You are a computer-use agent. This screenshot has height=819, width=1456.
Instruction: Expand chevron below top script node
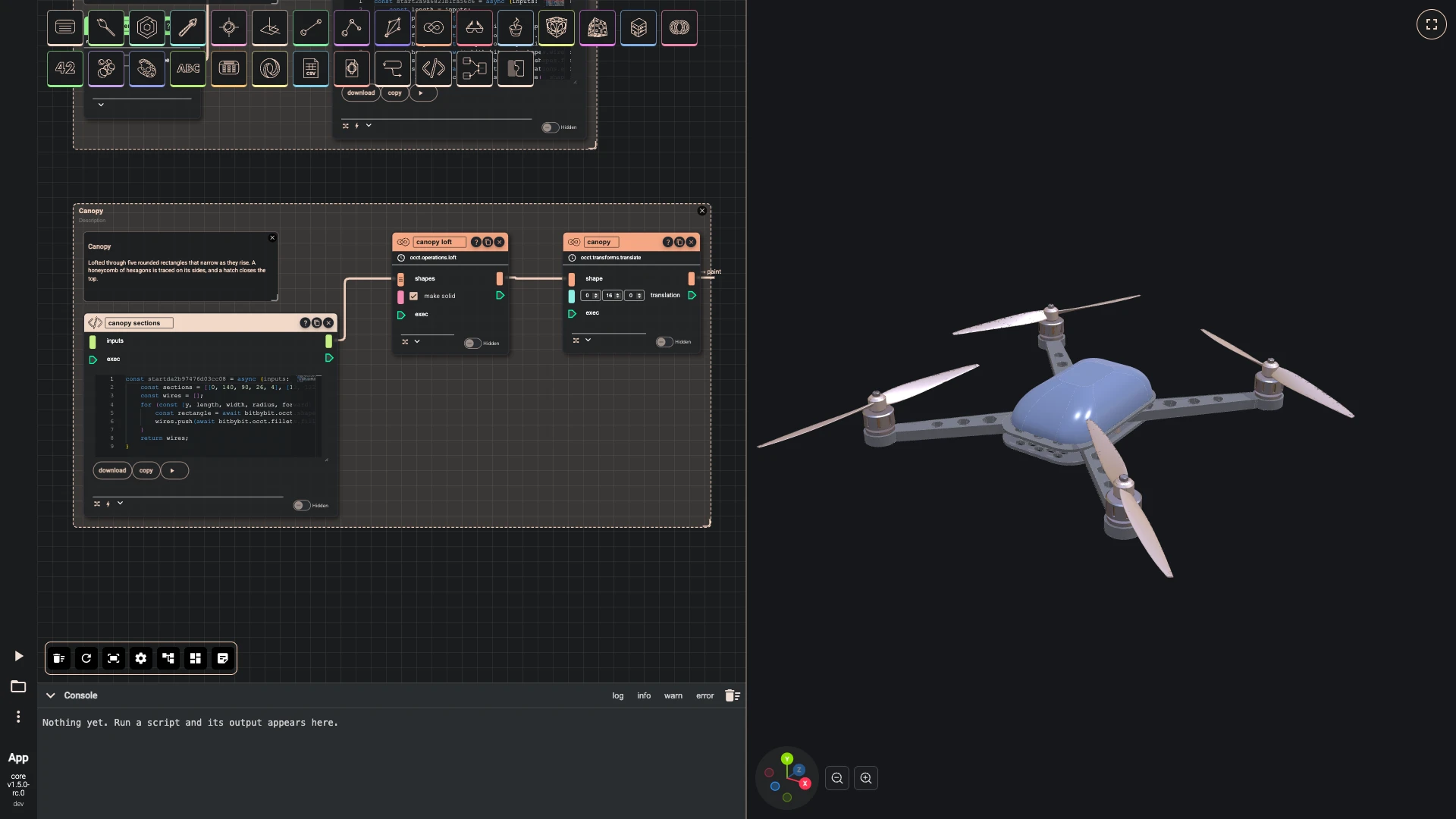(x=369, y=126)
